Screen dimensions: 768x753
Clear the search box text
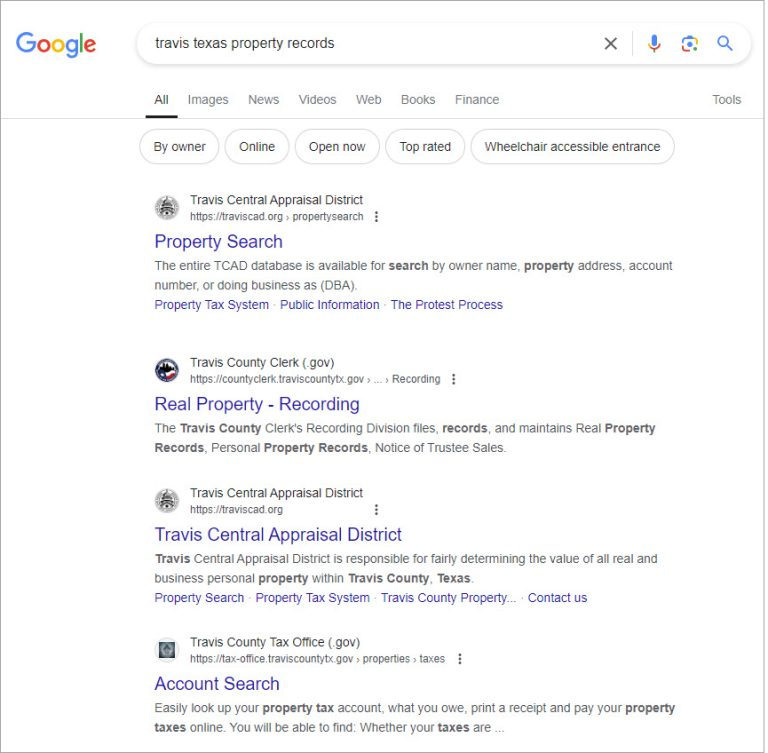[x=610, y=44]
